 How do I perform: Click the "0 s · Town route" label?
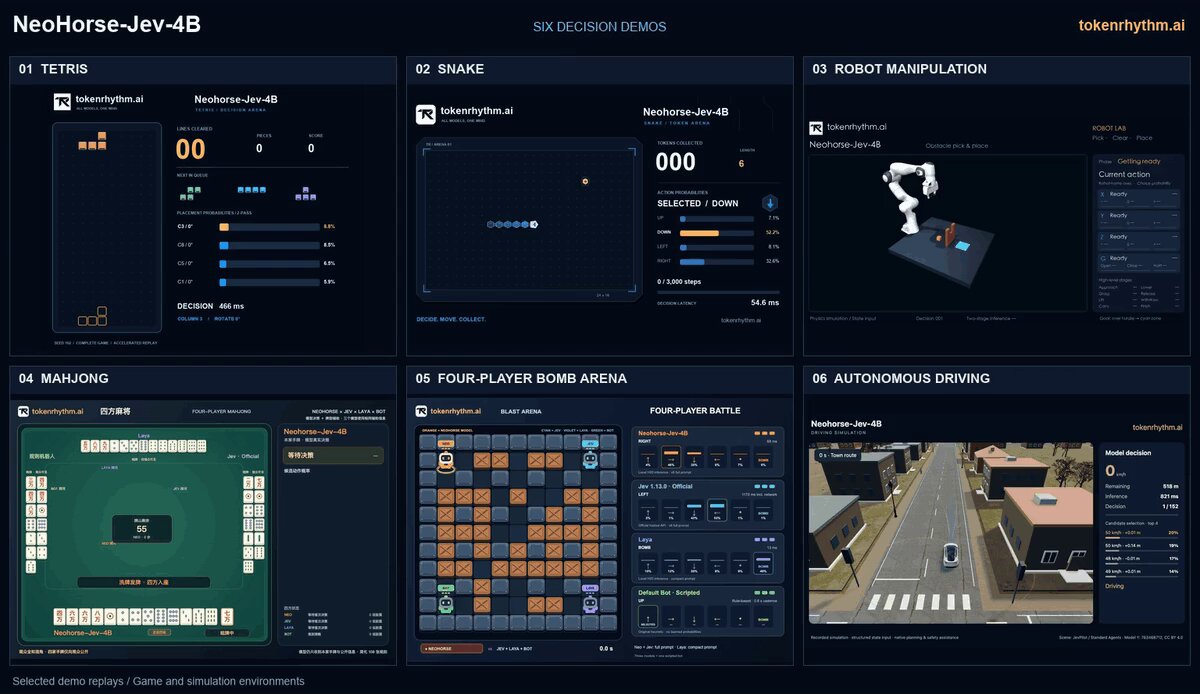click(838, 455)
